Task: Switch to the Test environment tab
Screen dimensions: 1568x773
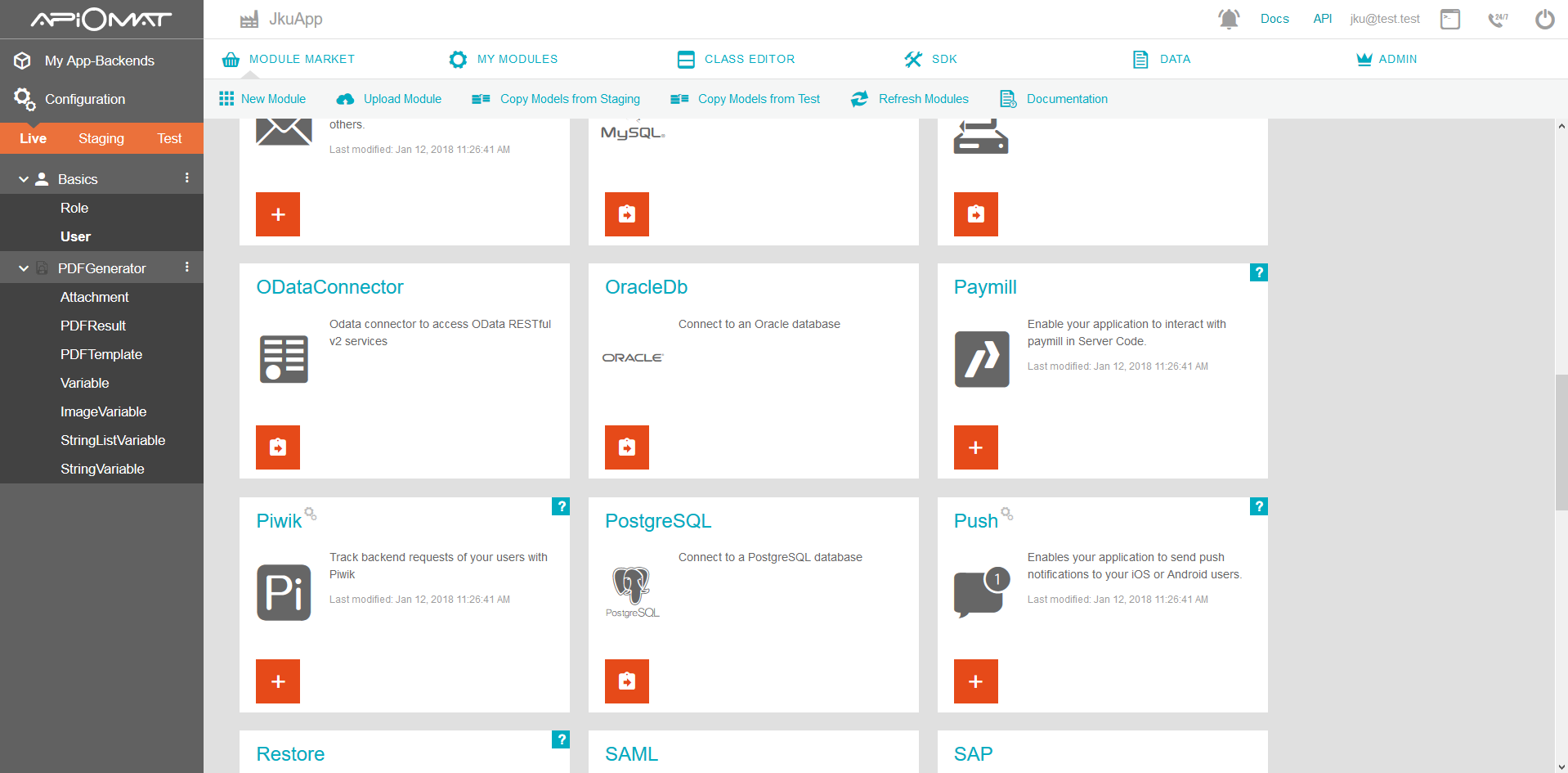Action: click(x=169, y=138)
